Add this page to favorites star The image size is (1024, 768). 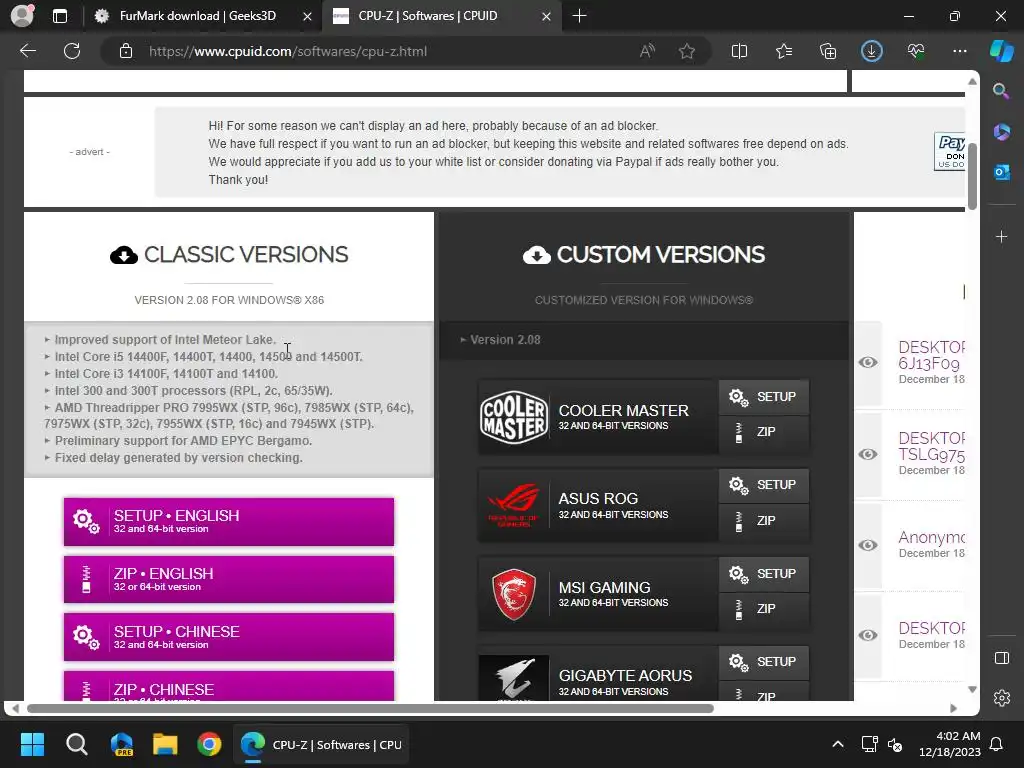pyautogui.click(x=686, y=51)
